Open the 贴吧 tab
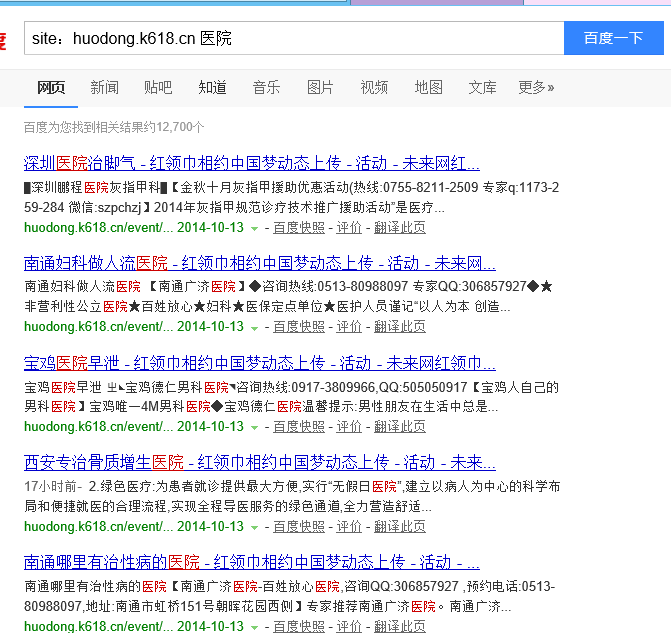Screen dimensions: 671x633 click(158, 87)
